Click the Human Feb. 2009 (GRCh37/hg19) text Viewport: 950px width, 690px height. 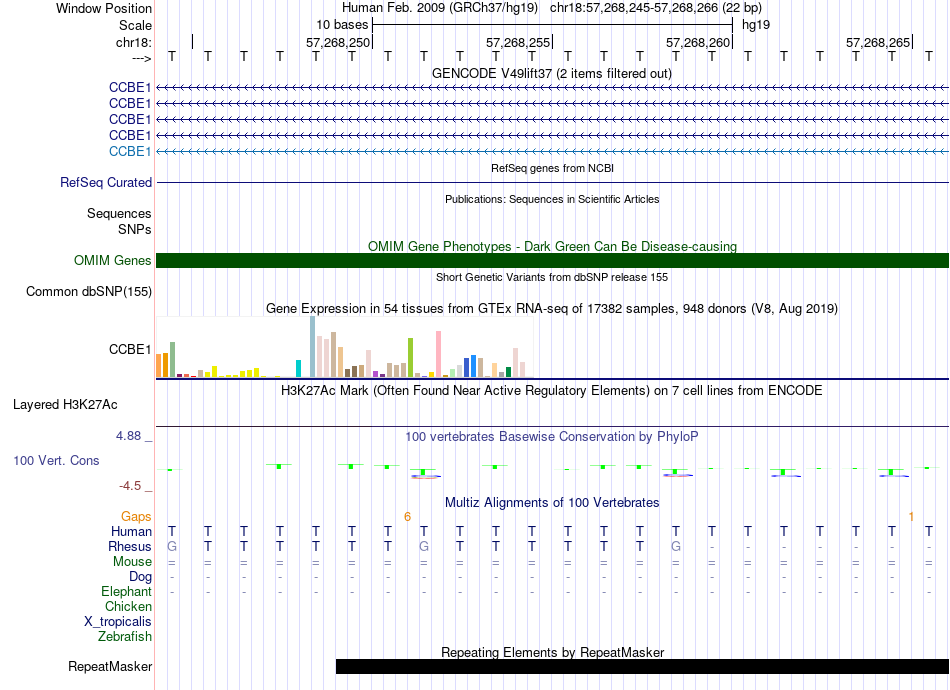440,8
